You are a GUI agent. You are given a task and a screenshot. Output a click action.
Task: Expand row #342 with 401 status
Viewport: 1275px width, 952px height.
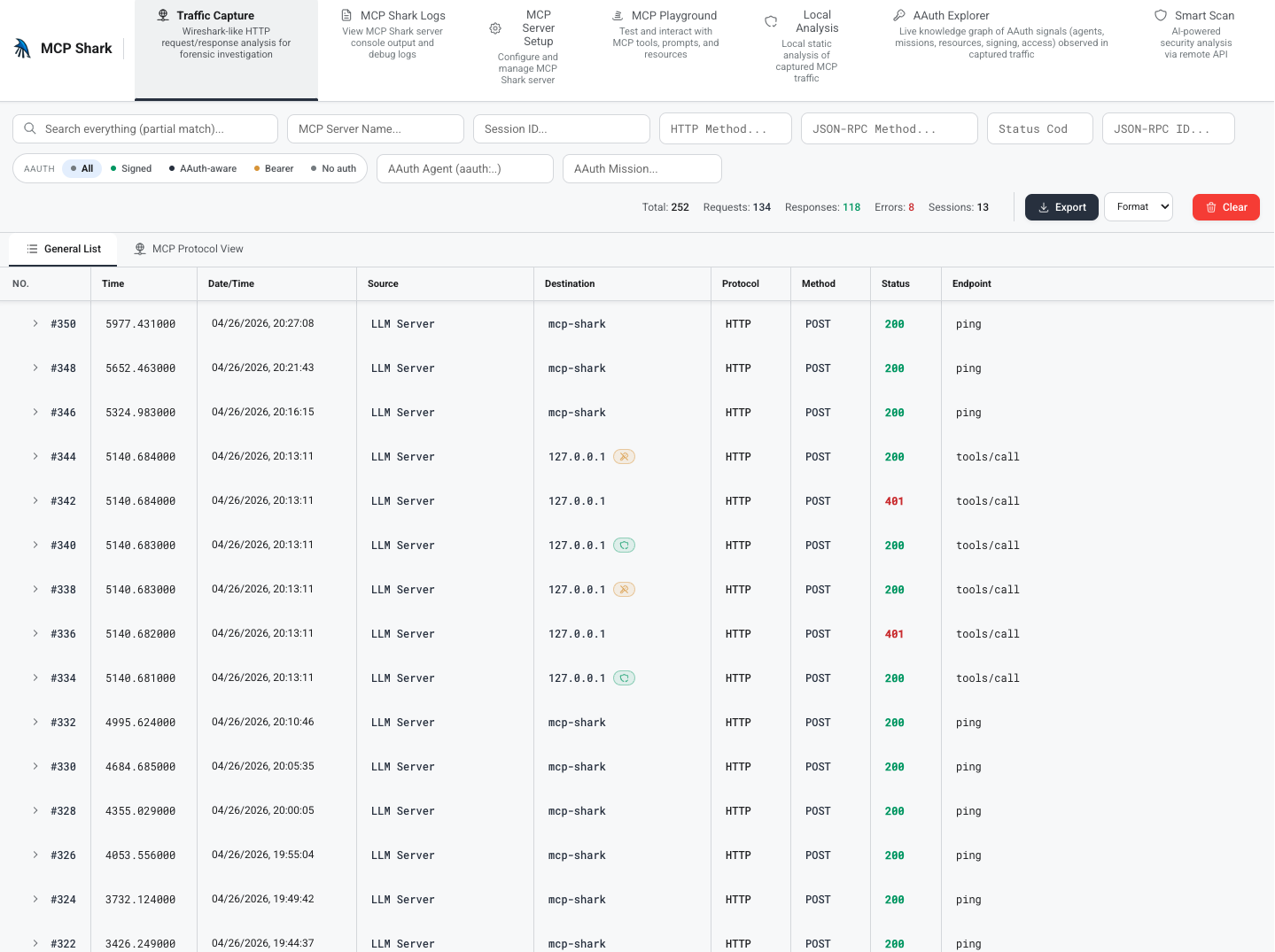(35, 501)
